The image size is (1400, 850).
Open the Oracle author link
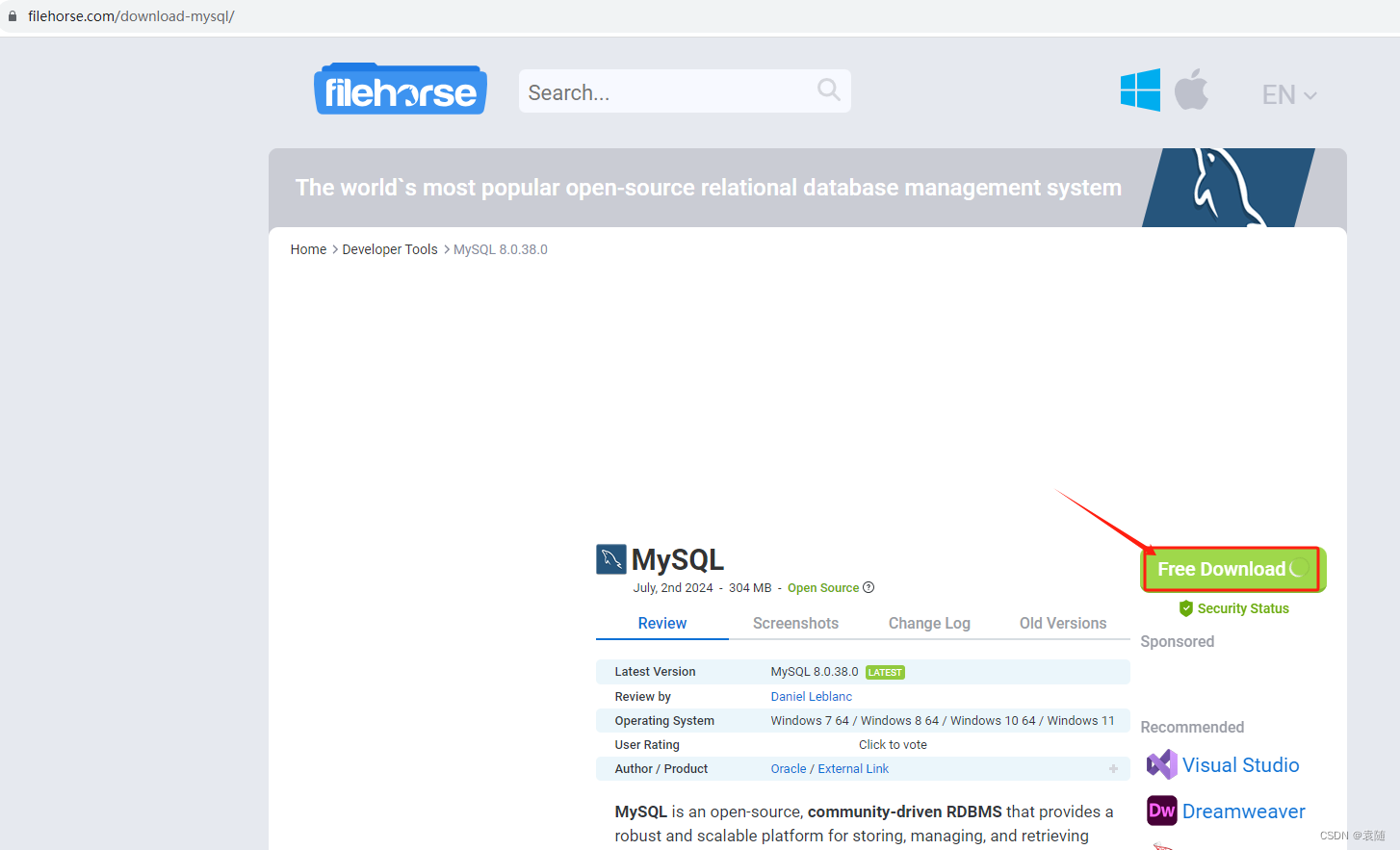pos(789,769)
